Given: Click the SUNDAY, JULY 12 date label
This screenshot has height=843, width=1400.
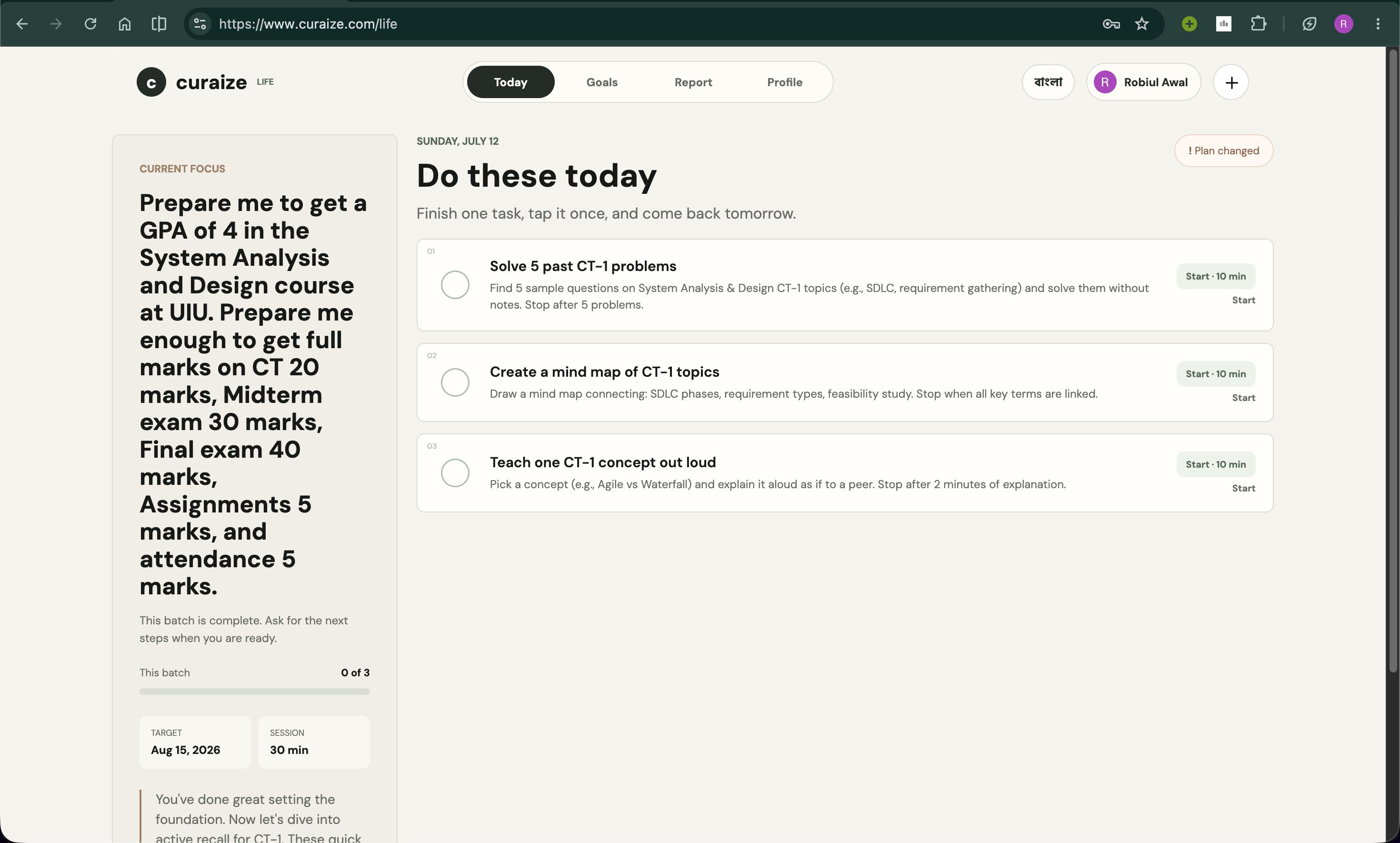Looking at the screenshot, I should pyautogui.click(x=457, y=141).
